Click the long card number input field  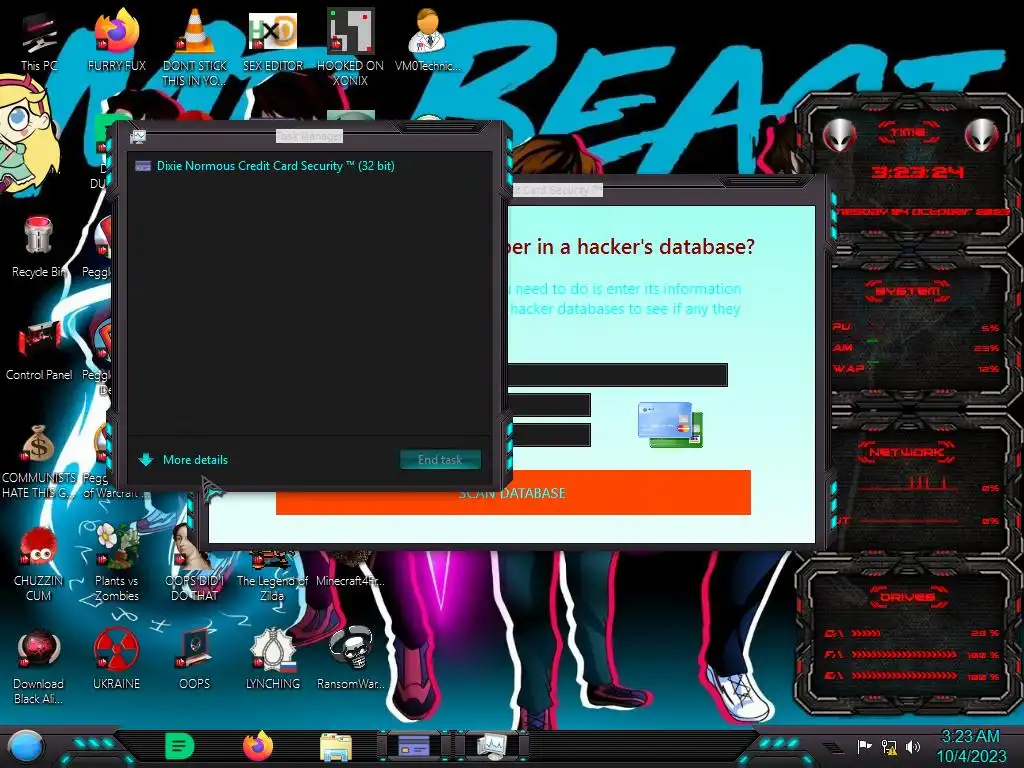617,375
